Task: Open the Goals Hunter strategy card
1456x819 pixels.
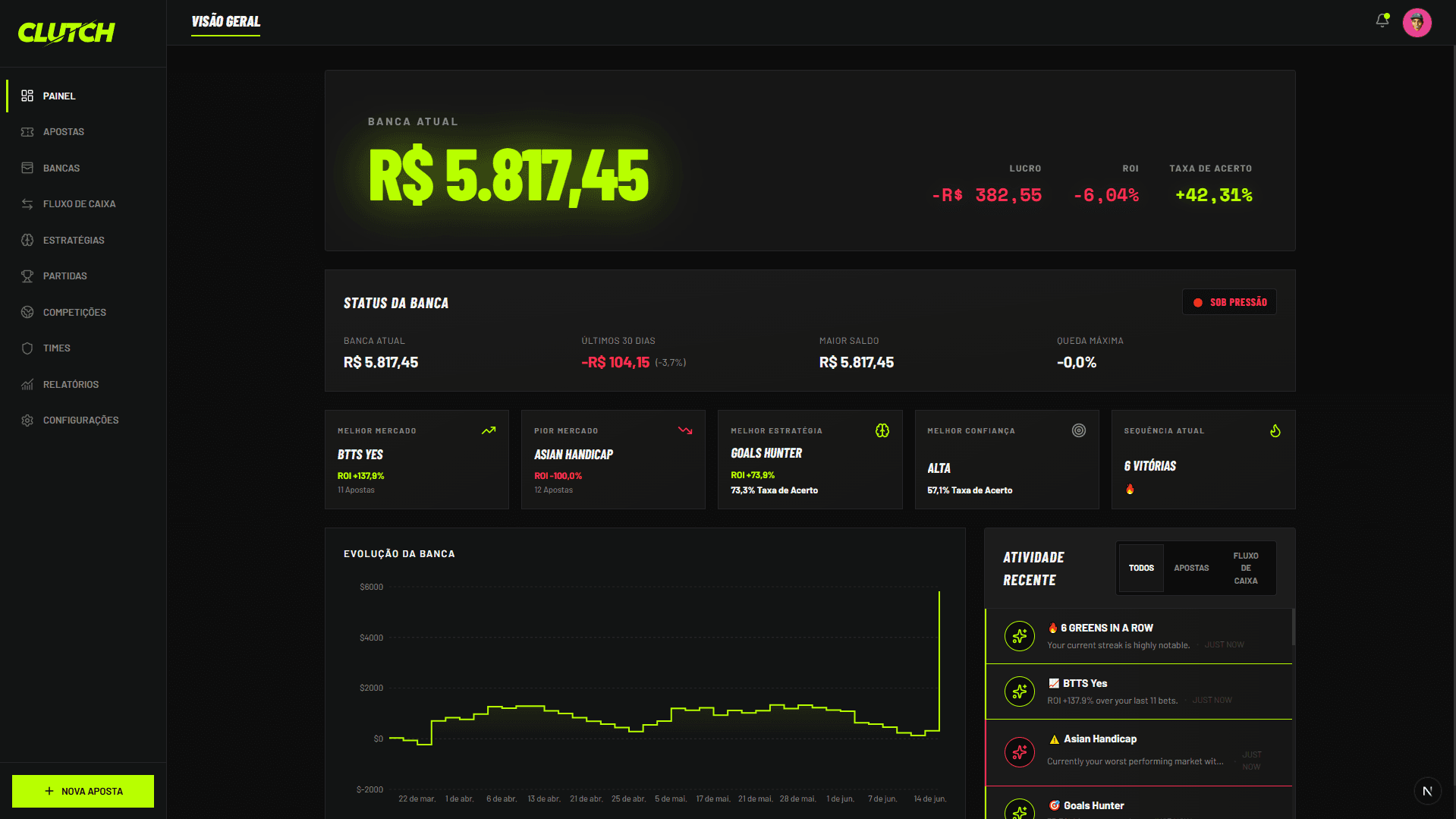Action: pyautogui.click(x=810, y=459)
